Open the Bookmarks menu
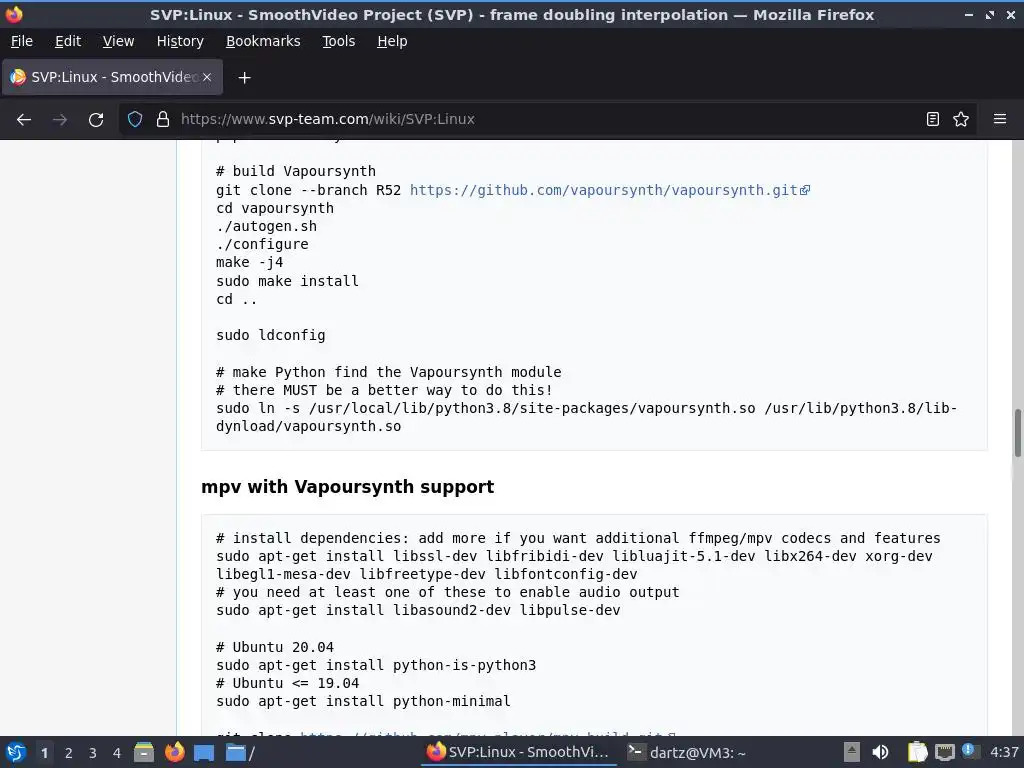Screen dimensions: 1024x768 [263, 41]
